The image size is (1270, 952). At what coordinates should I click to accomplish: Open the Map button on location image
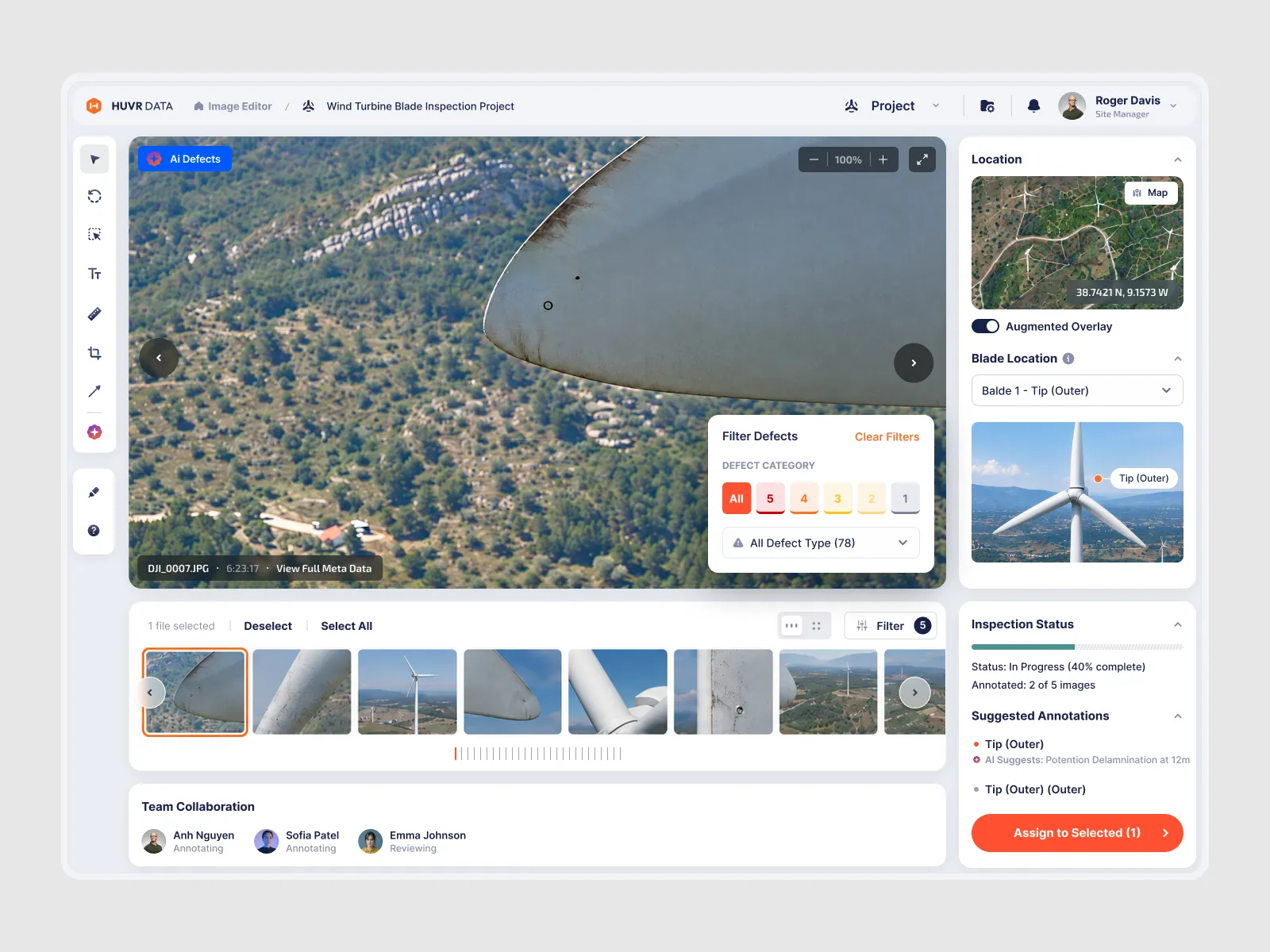click(1151, 193)
